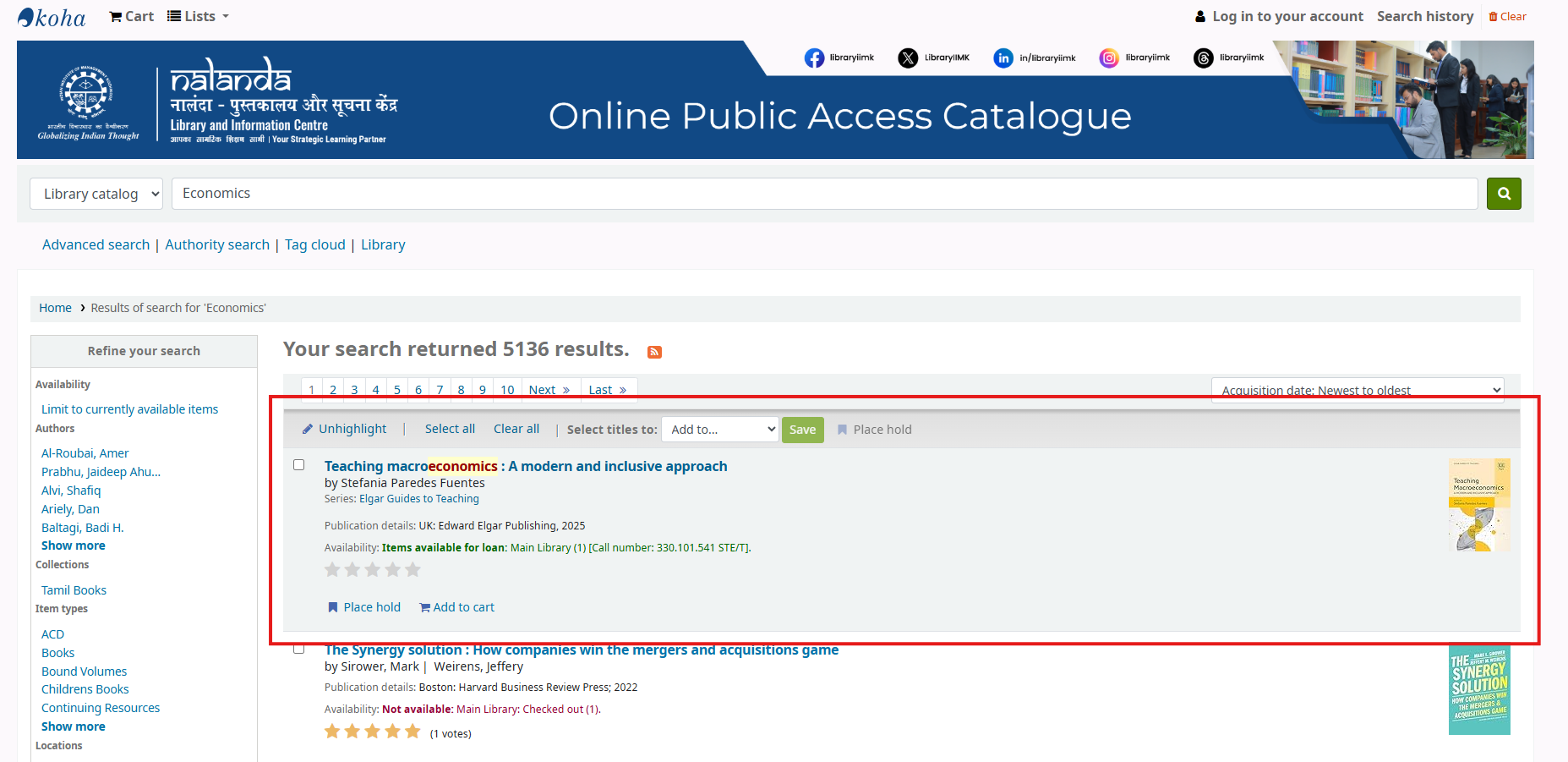
Task: Open the Add to... select dropdown
Action: pos(719,430)
